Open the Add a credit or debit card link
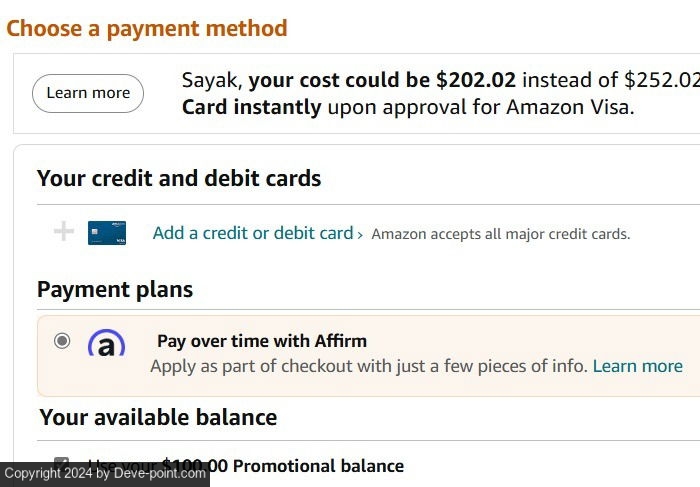700x487 pixels. (253, 233)
